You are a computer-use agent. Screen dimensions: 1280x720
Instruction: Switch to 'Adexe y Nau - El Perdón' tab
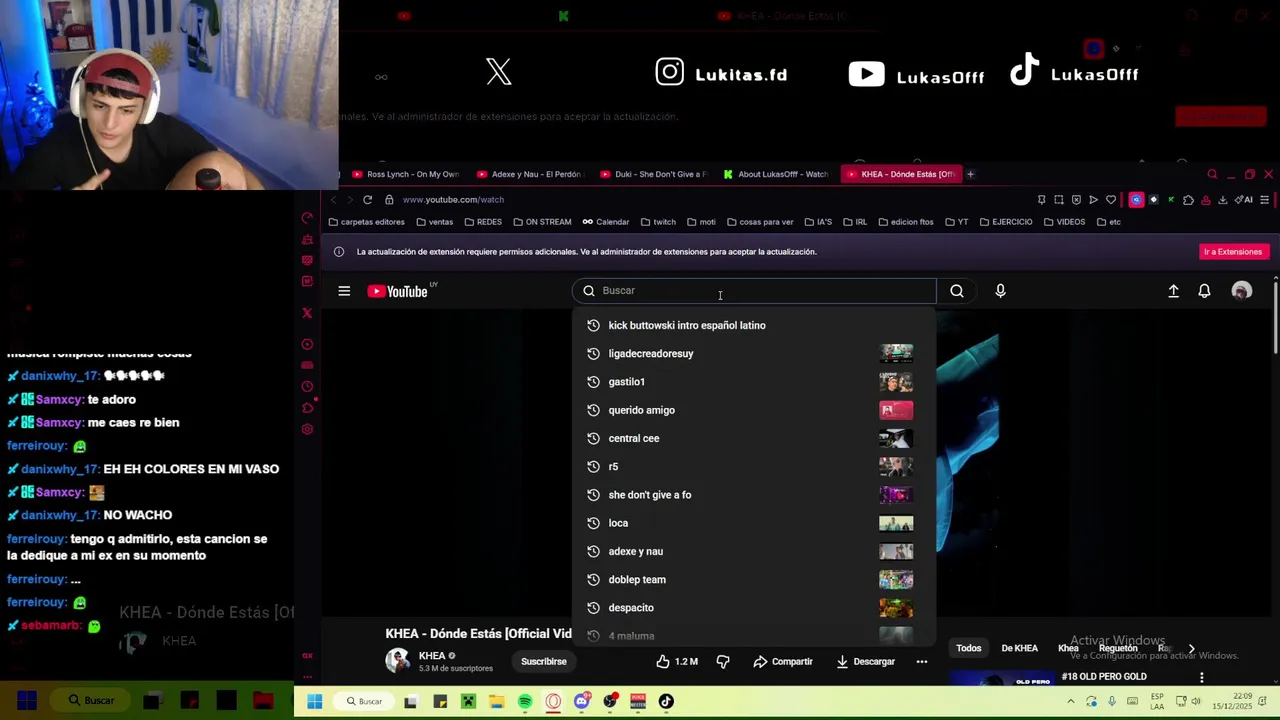(529, 174)
